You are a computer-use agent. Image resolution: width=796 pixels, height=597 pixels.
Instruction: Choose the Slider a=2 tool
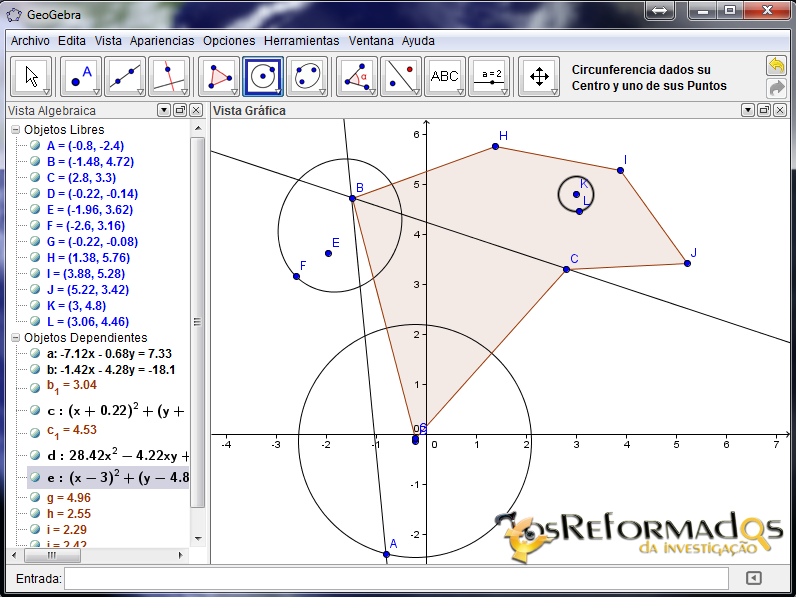click(x=490, y=76)
